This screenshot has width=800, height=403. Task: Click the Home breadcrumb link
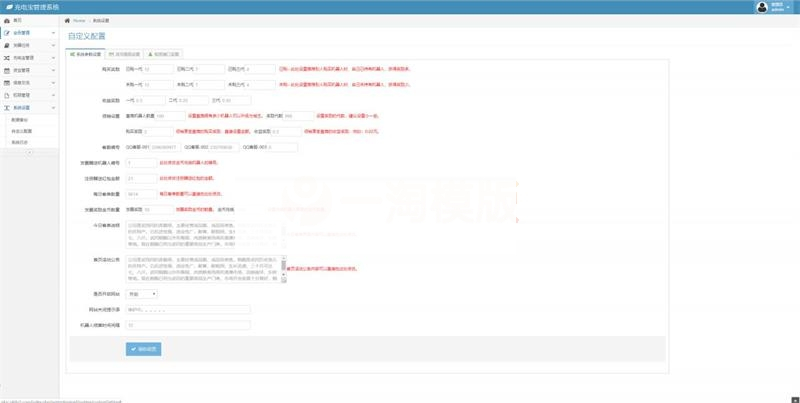(79, 20)
